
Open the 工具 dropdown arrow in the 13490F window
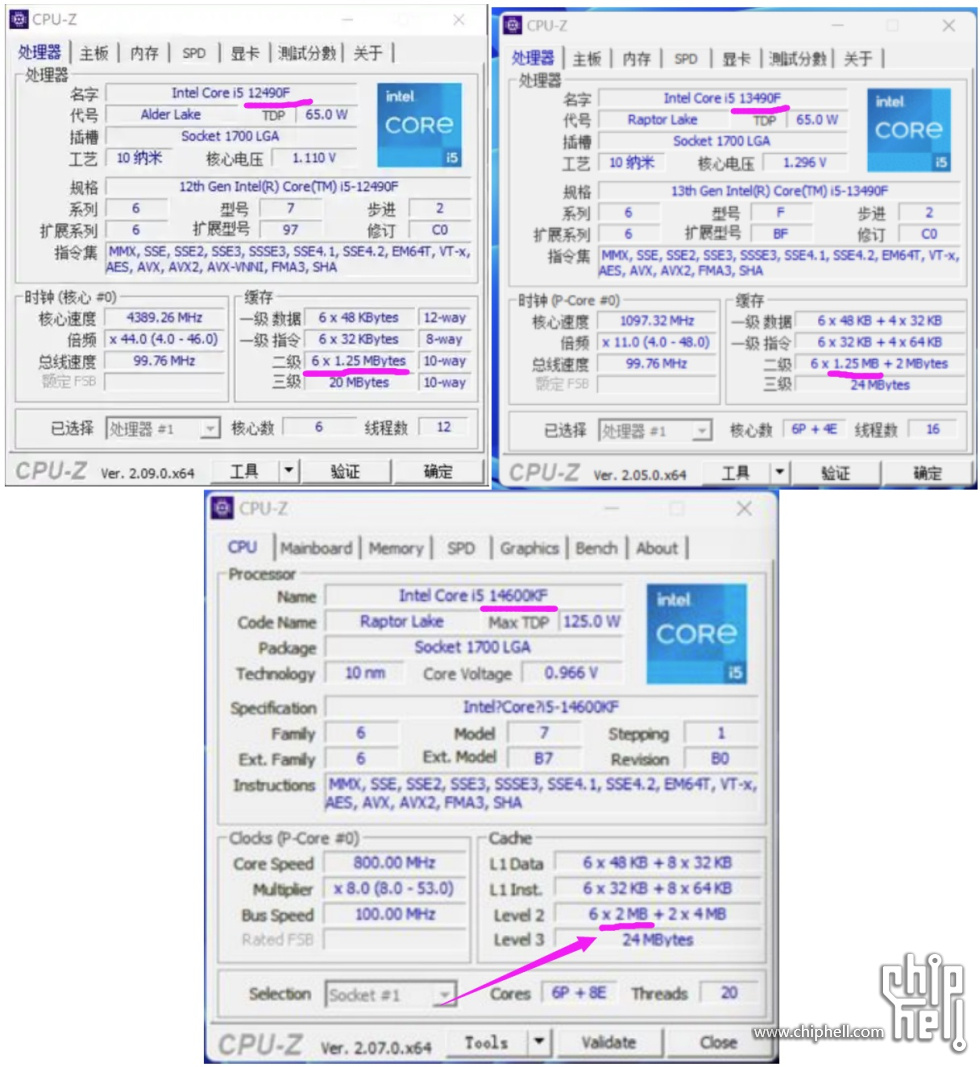coord(780,472)
